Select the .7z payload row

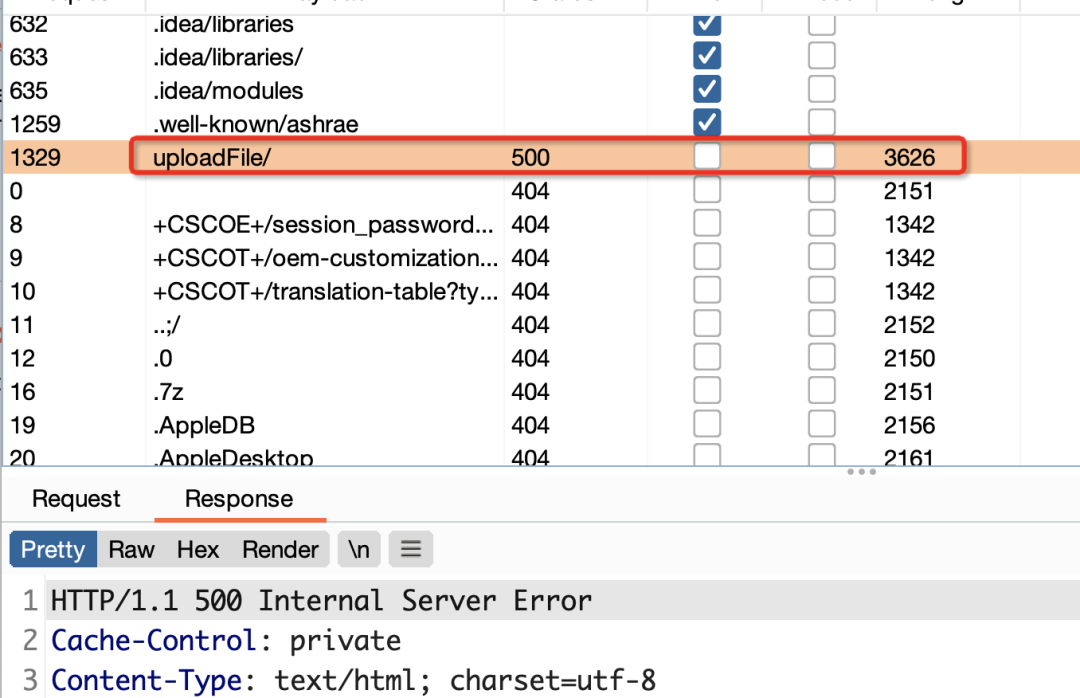tap(168, 392)
